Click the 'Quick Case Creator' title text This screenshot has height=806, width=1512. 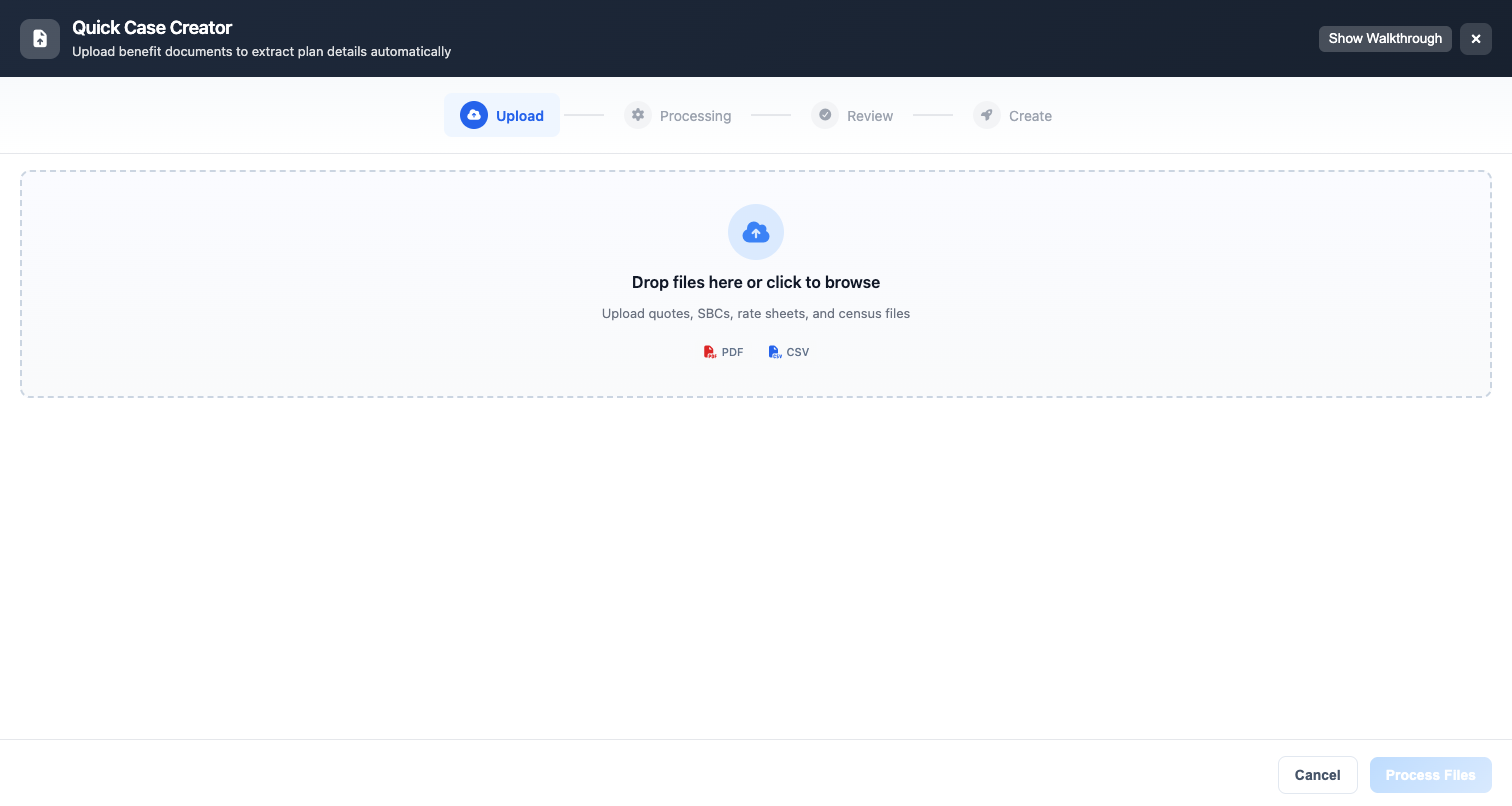coord(152,28)
